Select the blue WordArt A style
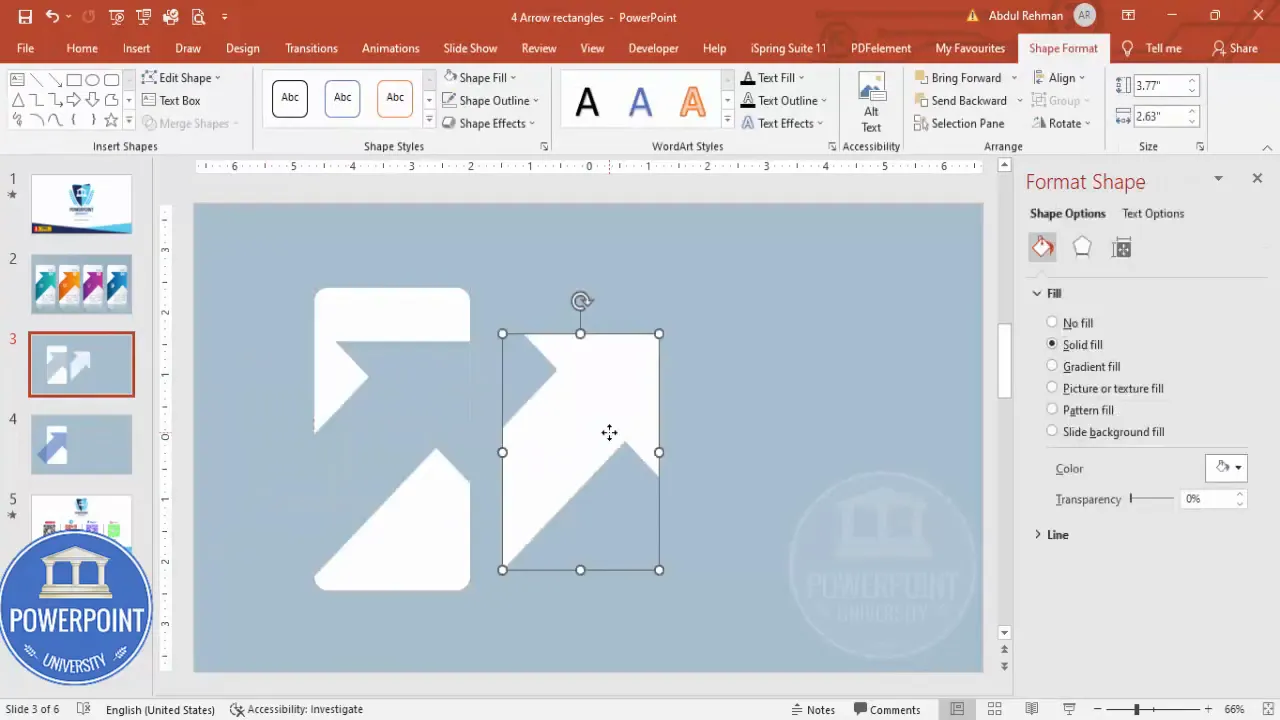 point(640,100)
